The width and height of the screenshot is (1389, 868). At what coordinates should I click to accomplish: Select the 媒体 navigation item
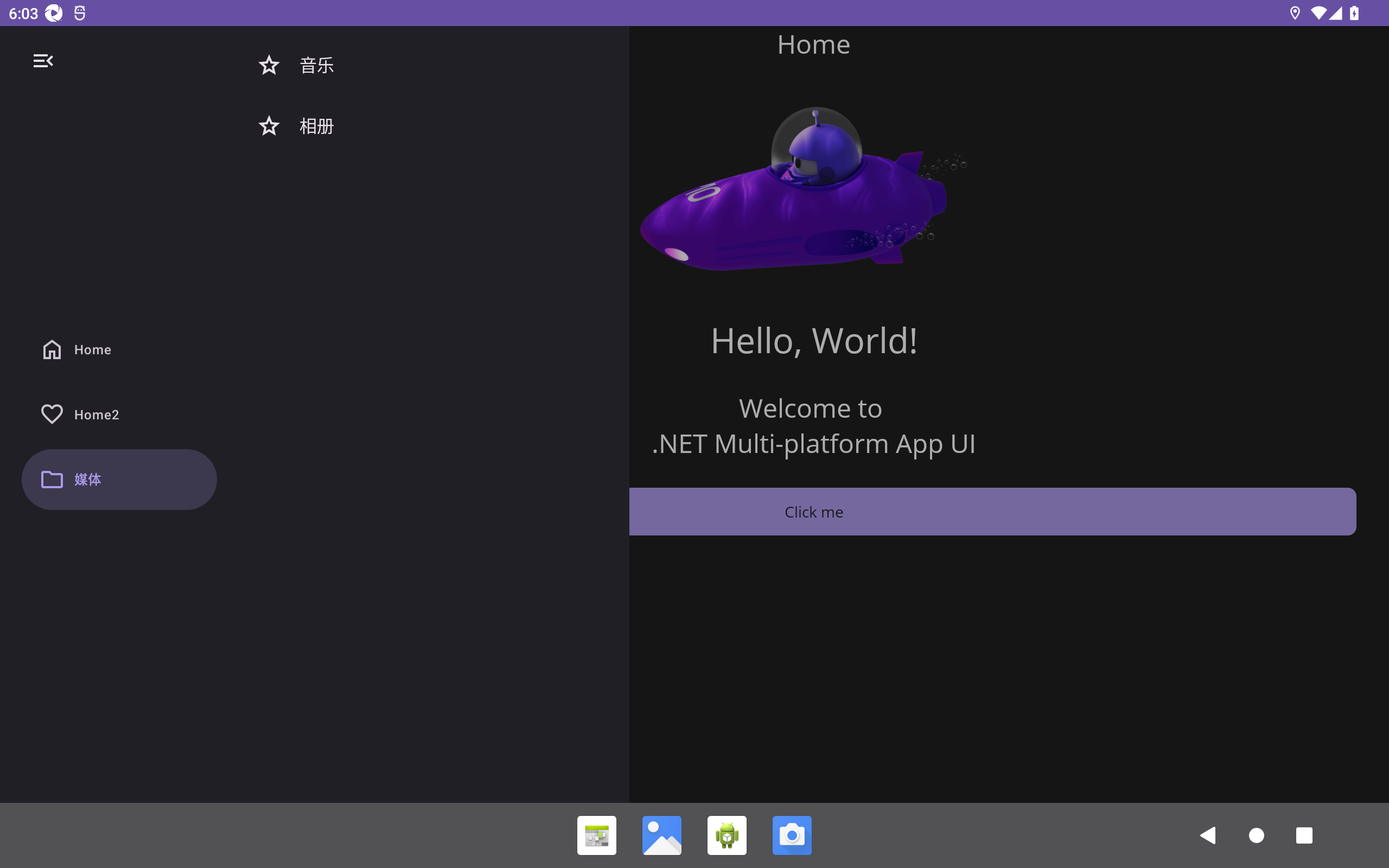pyautogui.click(x=119, y=480)
